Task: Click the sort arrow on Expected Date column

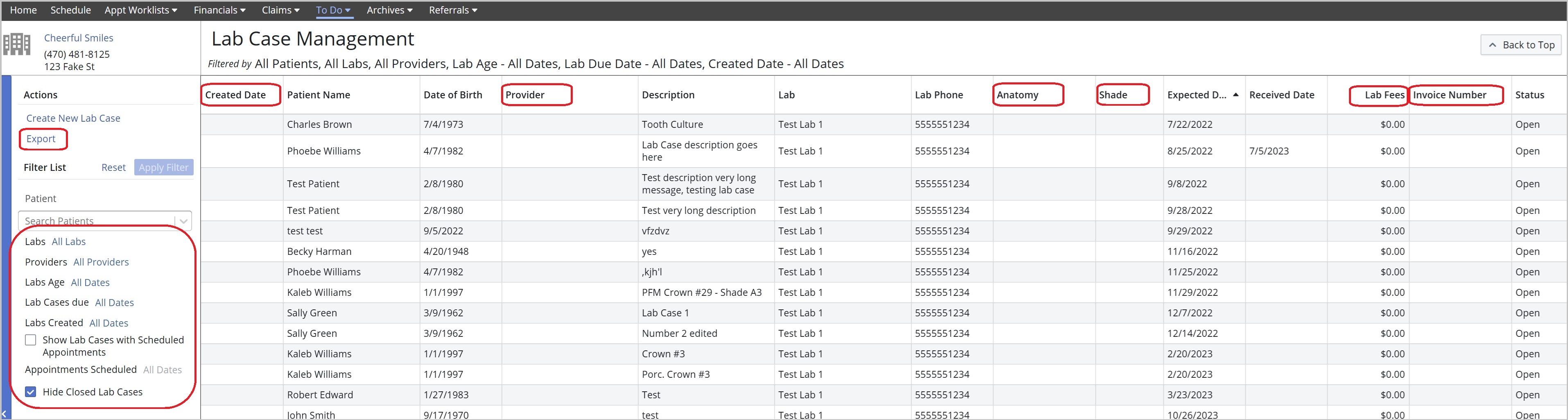Action: pos(1235,95)
